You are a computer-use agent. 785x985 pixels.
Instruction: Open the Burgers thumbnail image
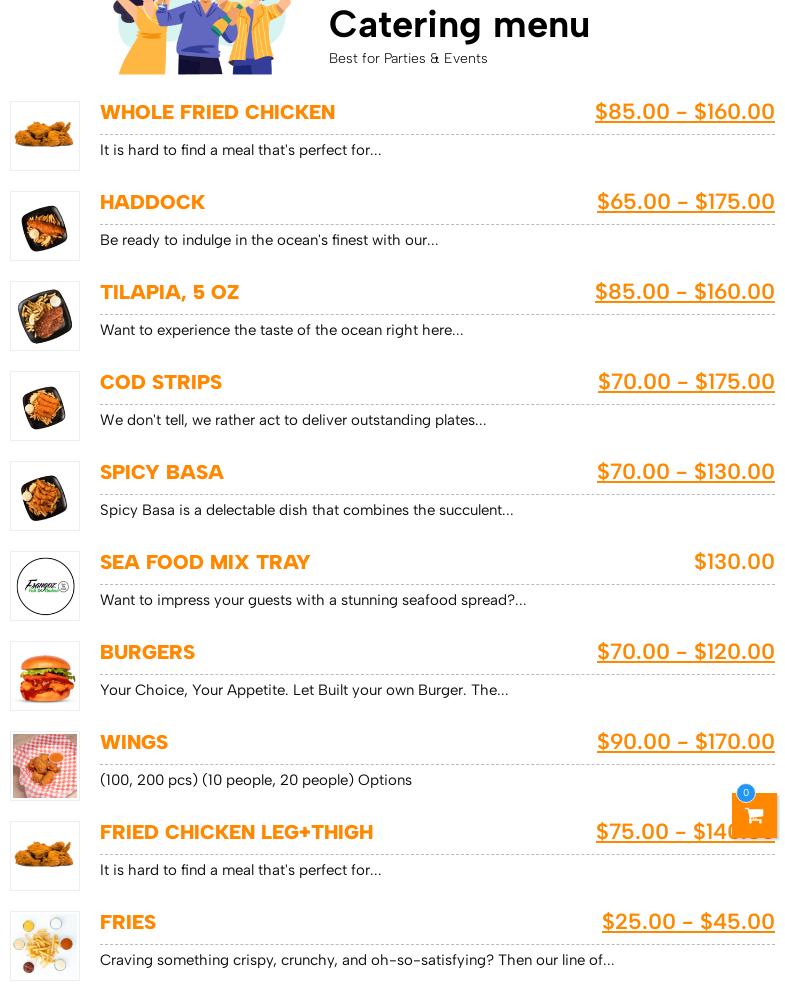(45, 676)
